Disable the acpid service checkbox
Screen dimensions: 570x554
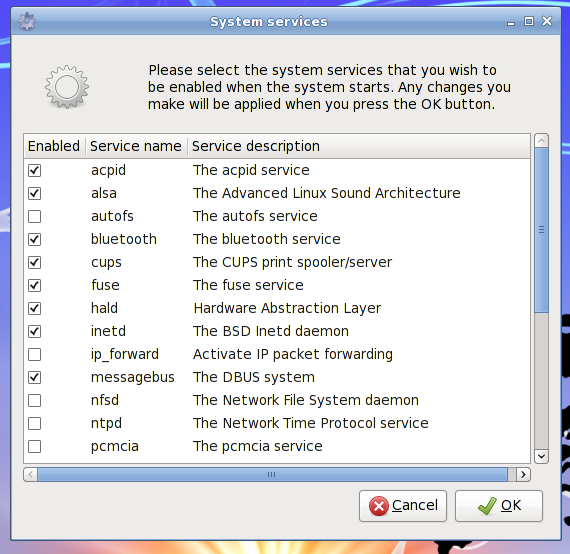(x=35, y=170)
